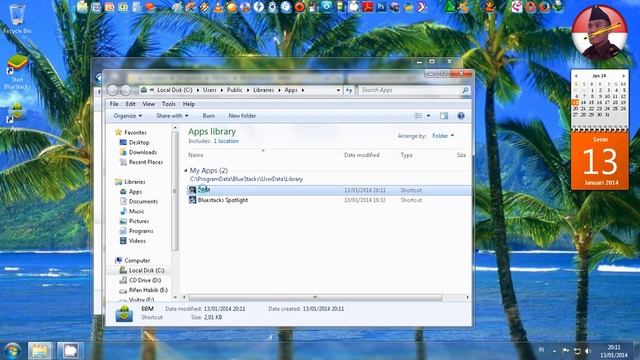The image size is (640, 360).
Task: Launch VLC from the top dock
Action: 219,7
